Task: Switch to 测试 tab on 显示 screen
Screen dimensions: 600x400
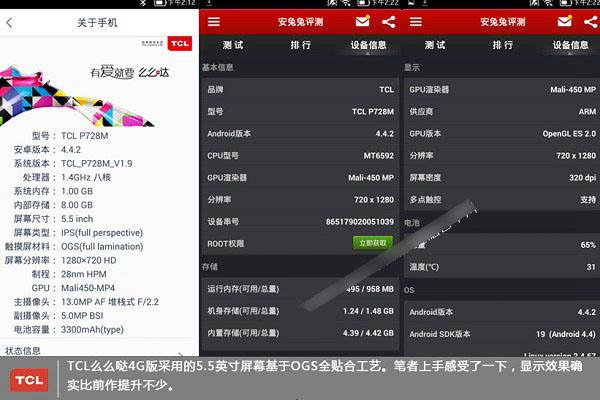Action: coord(435,45)
